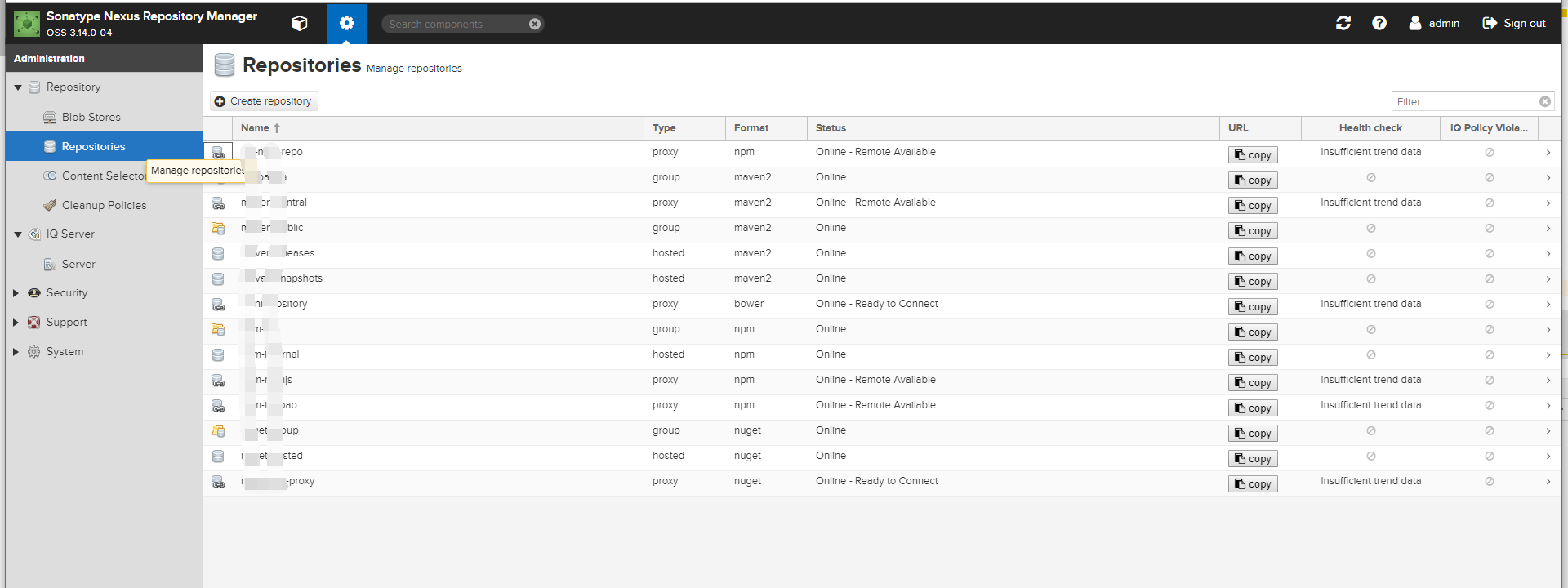Collapse the Repository tree node arrow
Viewport: 1568px width, 588px height.
[x=18, y=87]
